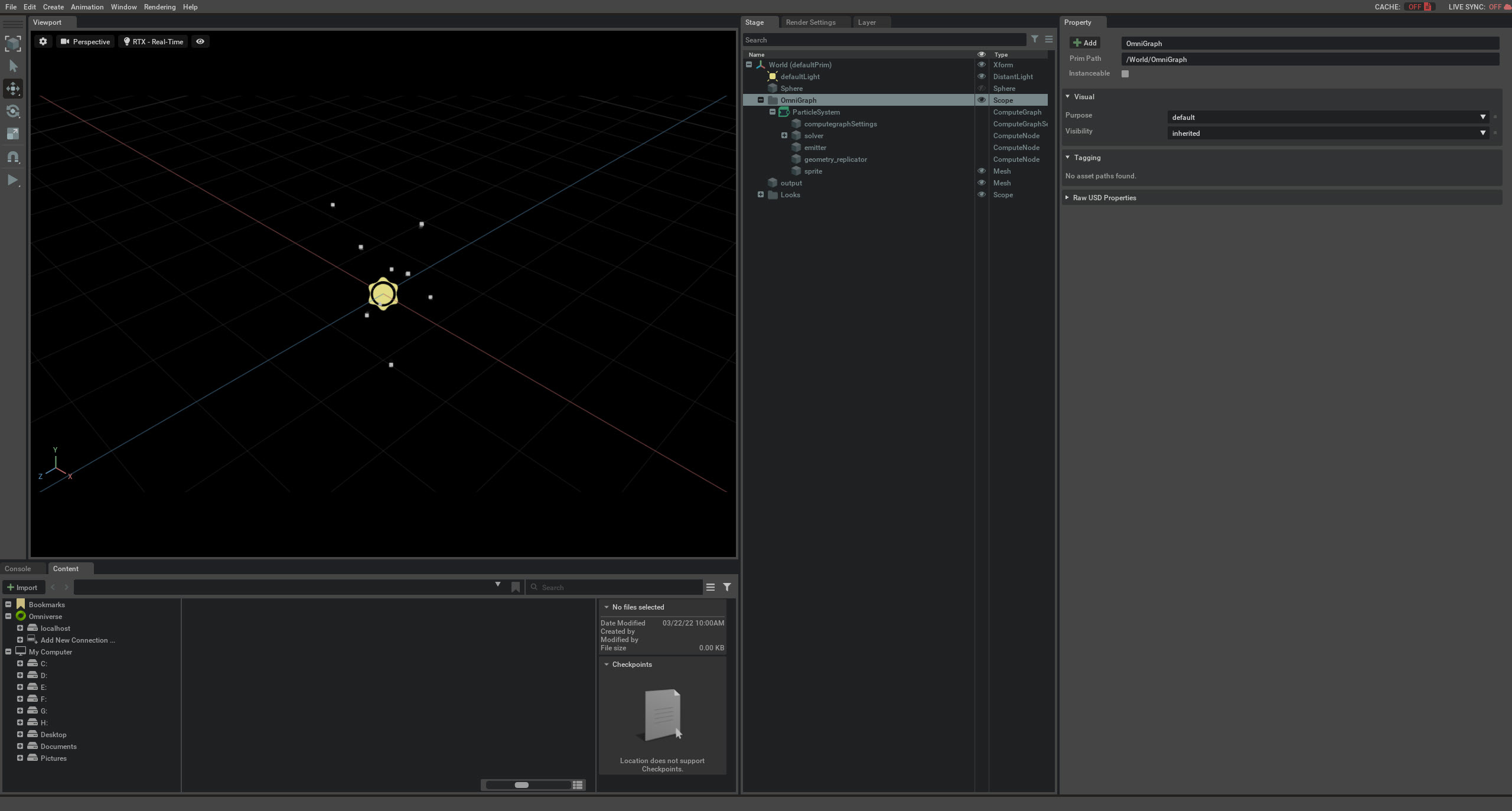Toggle visibility of Looks scope
This screenshot has height=811, width=1512.
tap(981, 194)
